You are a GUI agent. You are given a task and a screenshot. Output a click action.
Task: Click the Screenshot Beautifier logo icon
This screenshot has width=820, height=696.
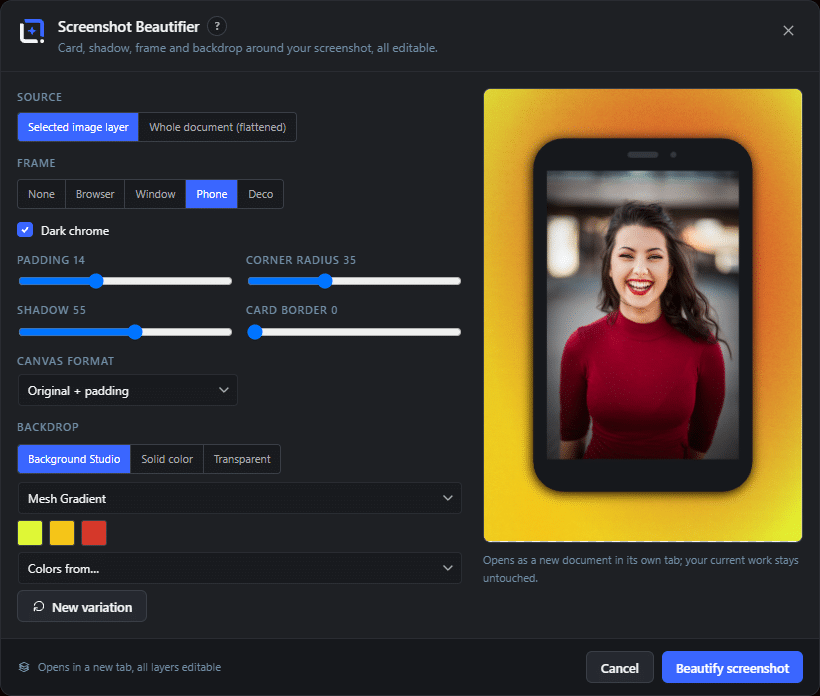(32, 31)
